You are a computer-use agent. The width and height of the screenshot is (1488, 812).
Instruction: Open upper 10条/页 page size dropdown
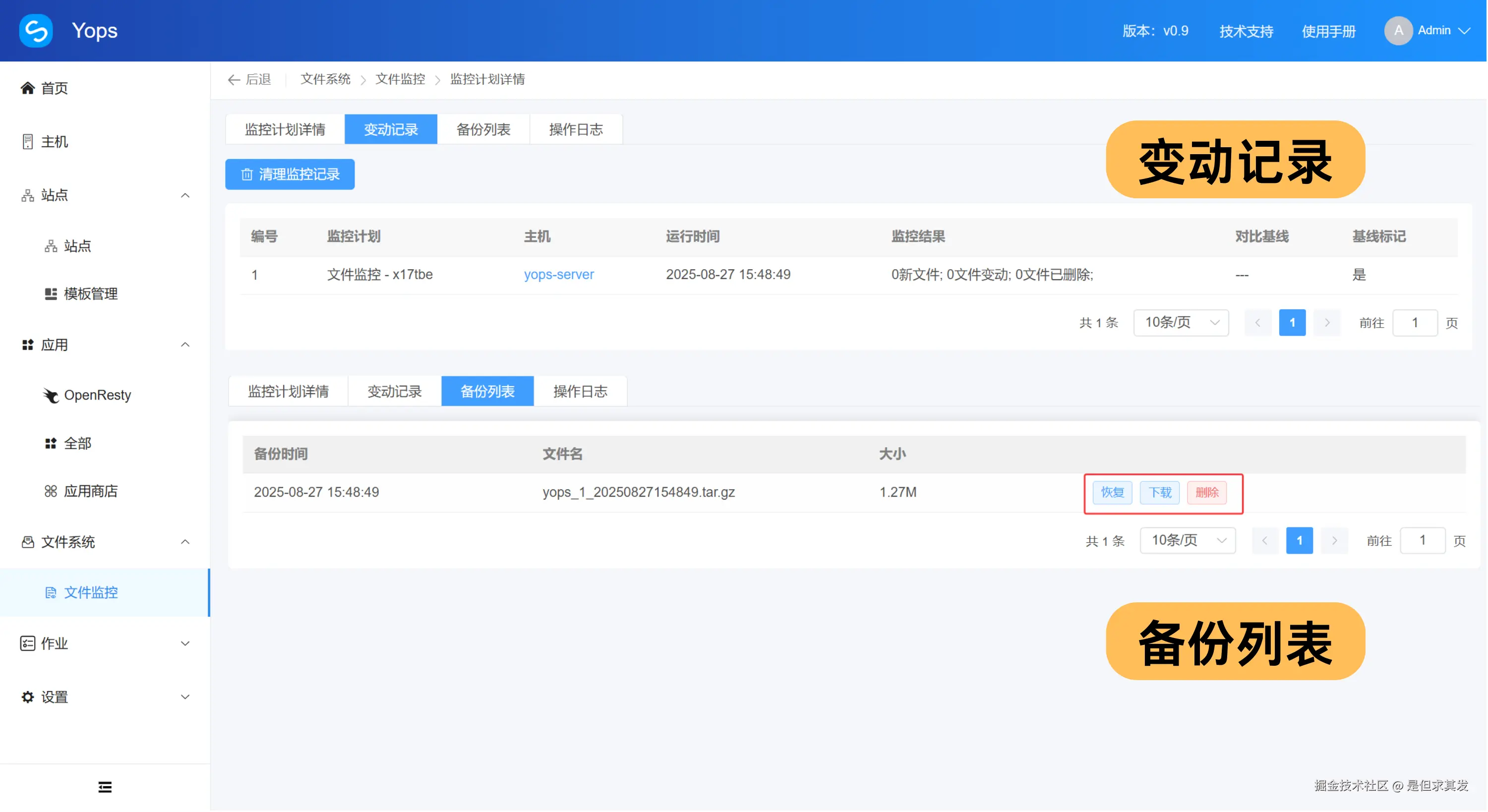point(1181,322)
